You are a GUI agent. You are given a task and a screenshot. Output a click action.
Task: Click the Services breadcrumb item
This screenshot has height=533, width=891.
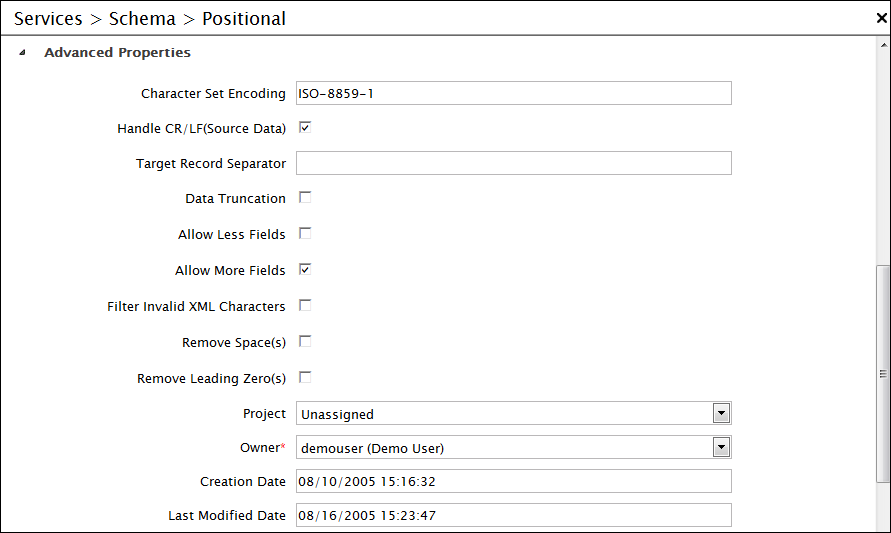coord(50,19)
